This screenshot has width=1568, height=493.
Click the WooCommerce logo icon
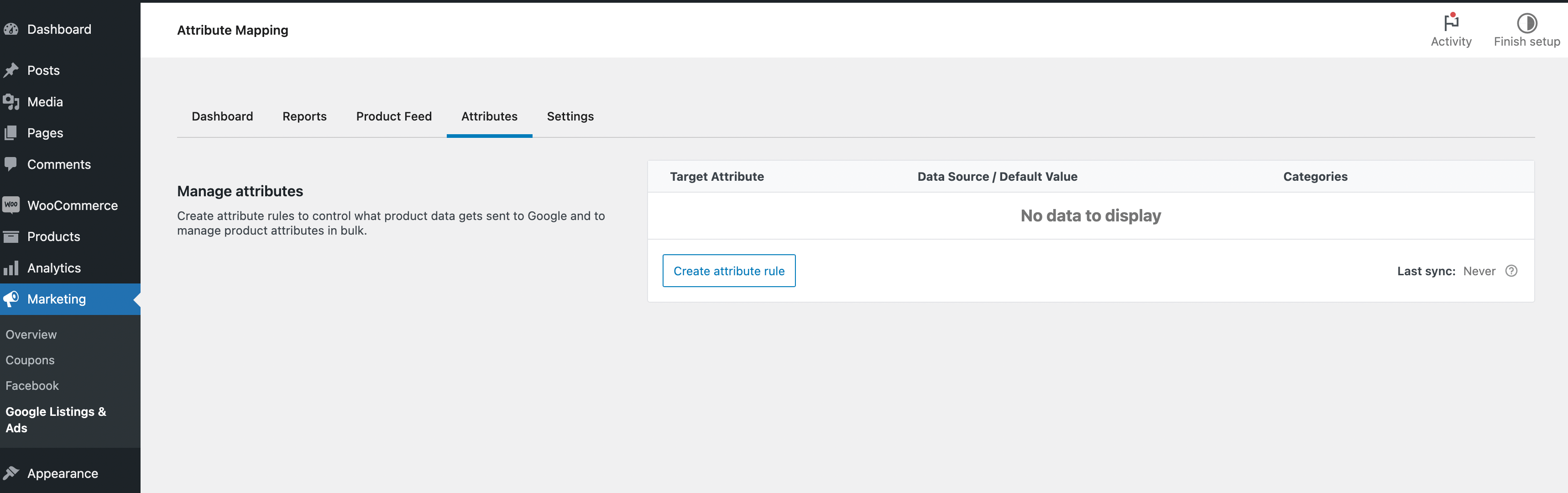coord(11,205)
